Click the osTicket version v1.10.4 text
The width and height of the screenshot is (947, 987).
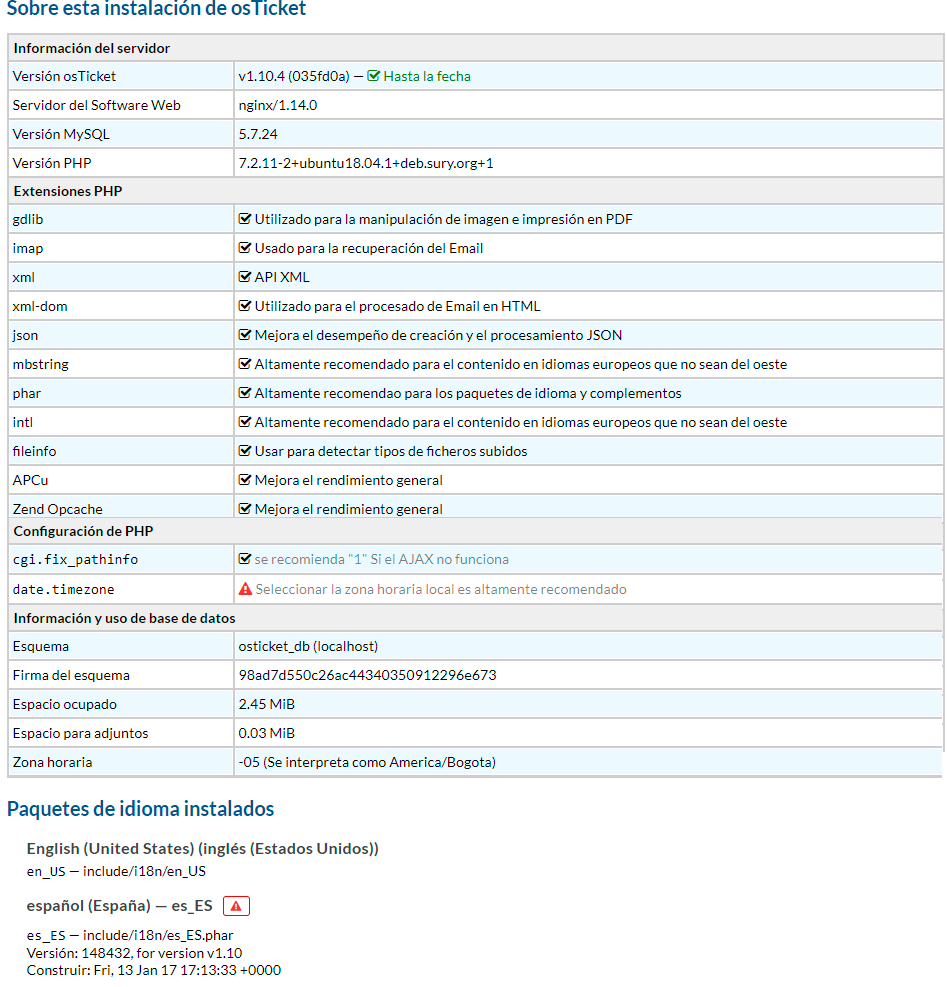click(x=293, y=76)
